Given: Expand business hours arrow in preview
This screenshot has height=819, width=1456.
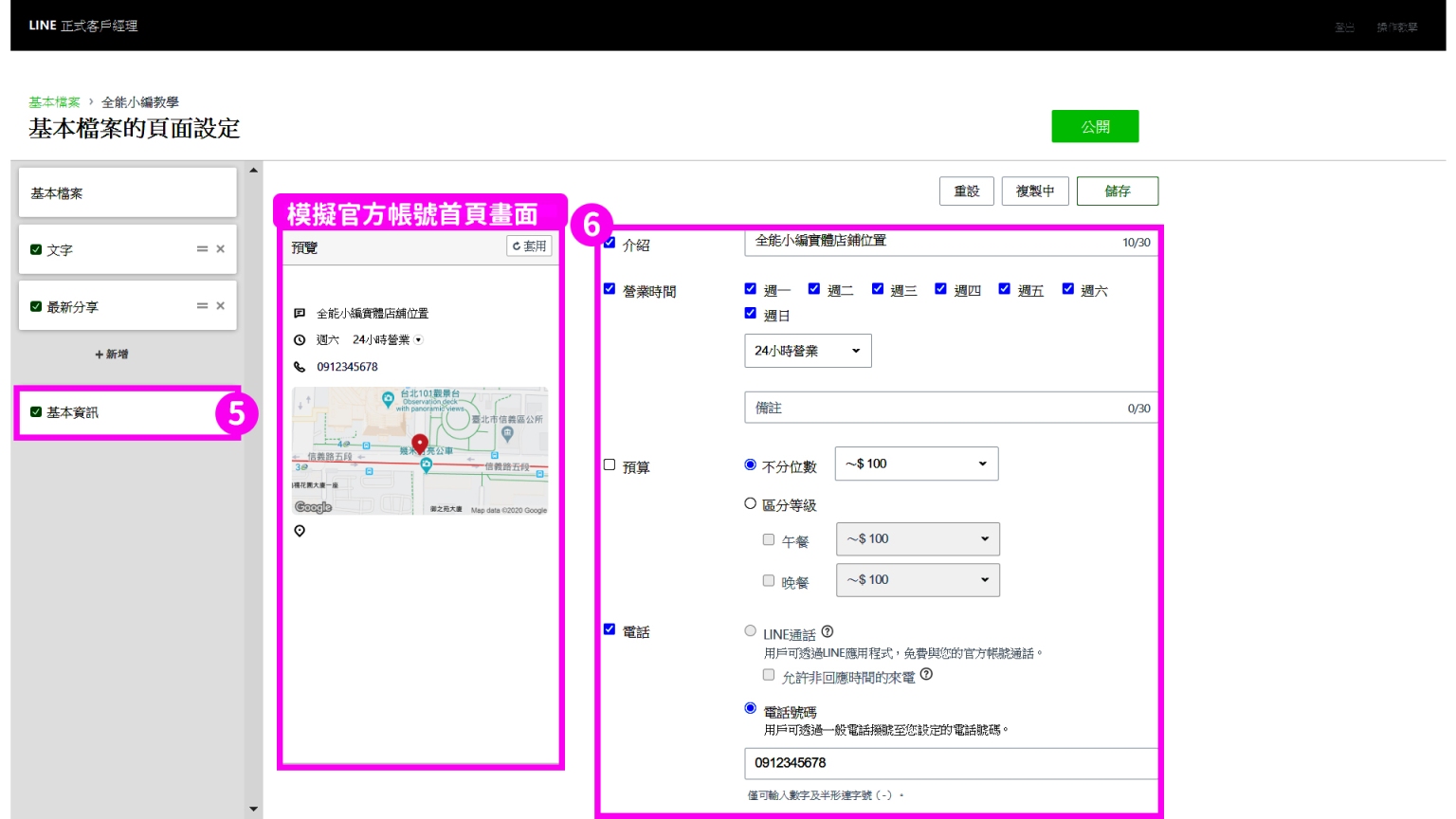Looking at the screenshot, I should pyautogui.click(x=419, y=340).
